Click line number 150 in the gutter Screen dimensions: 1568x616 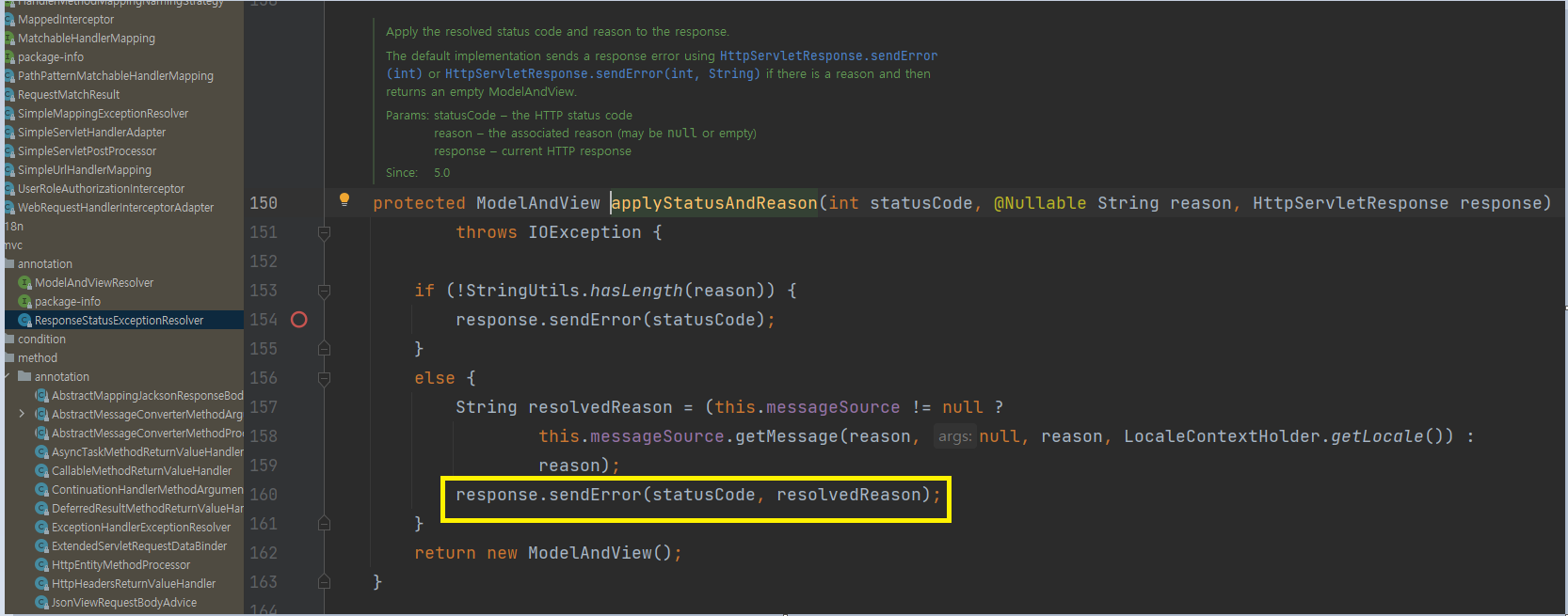[264, 203]
